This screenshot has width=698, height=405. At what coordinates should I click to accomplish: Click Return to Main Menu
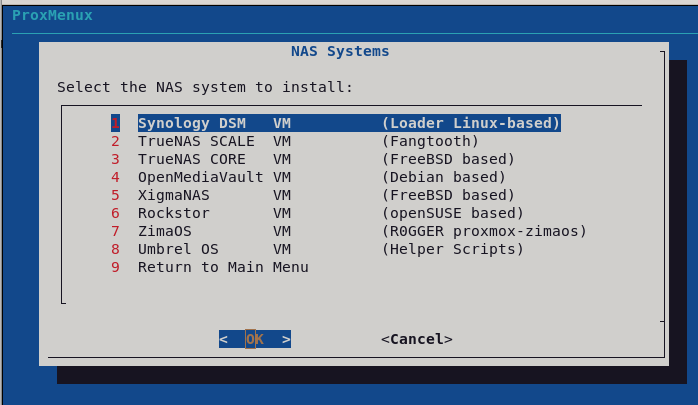[223, 267]
